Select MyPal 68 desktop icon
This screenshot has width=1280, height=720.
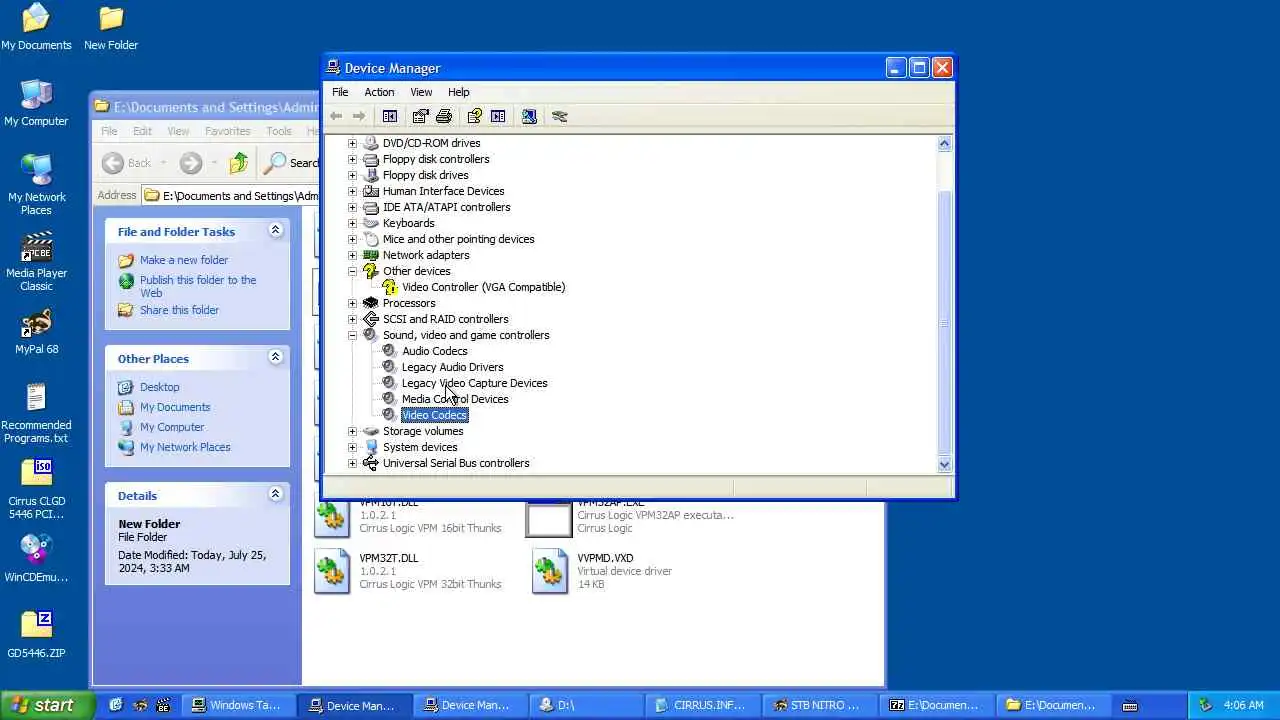point(36,332)
